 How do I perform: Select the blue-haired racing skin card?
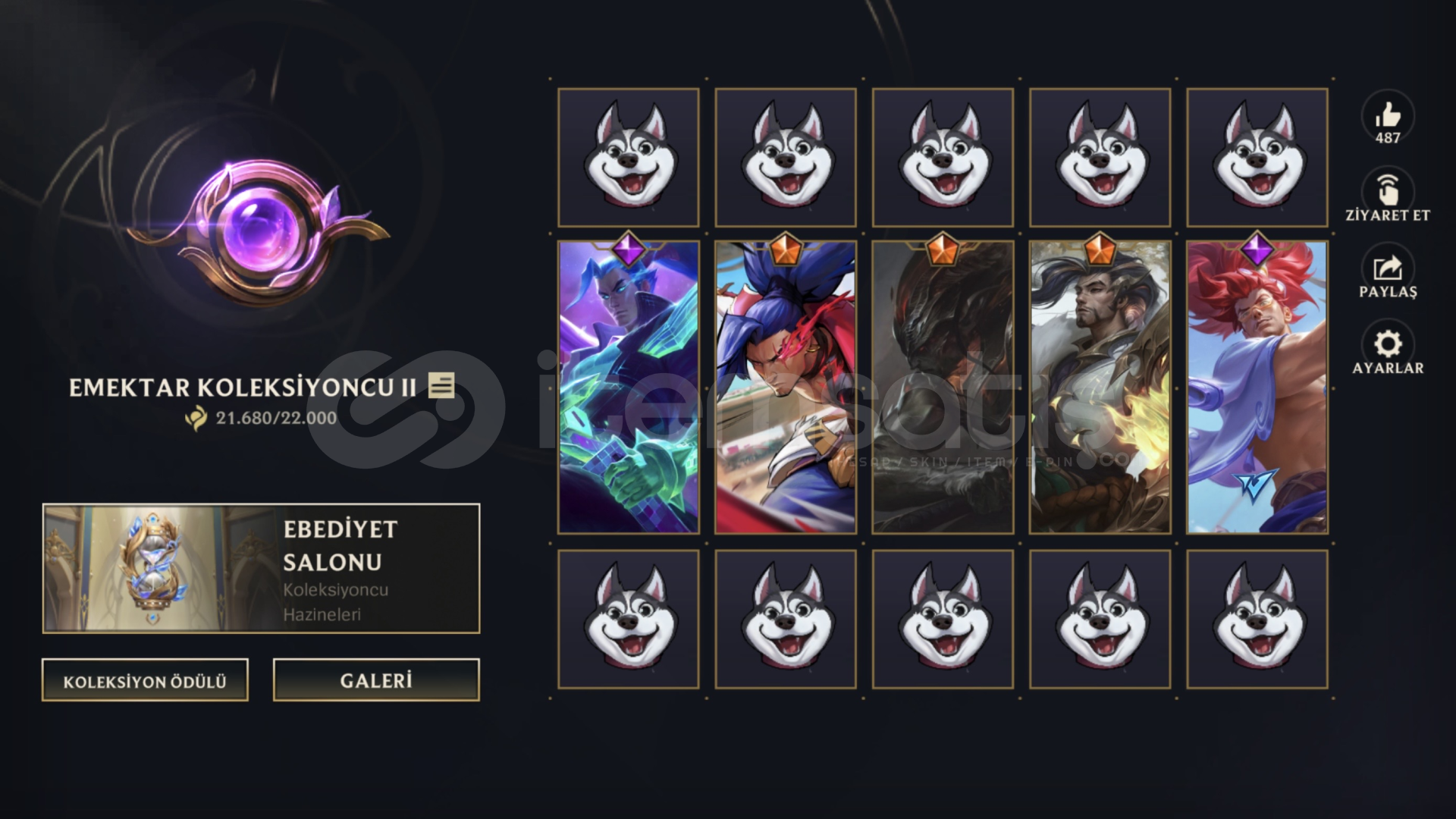click(786, 387)
